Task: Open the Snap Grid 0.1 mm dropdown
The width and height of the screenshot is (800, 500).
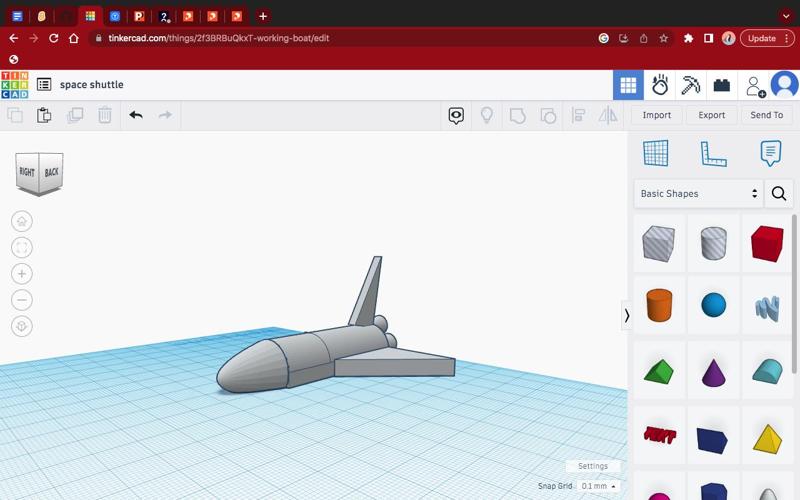Action: click(x=599, y=486)
